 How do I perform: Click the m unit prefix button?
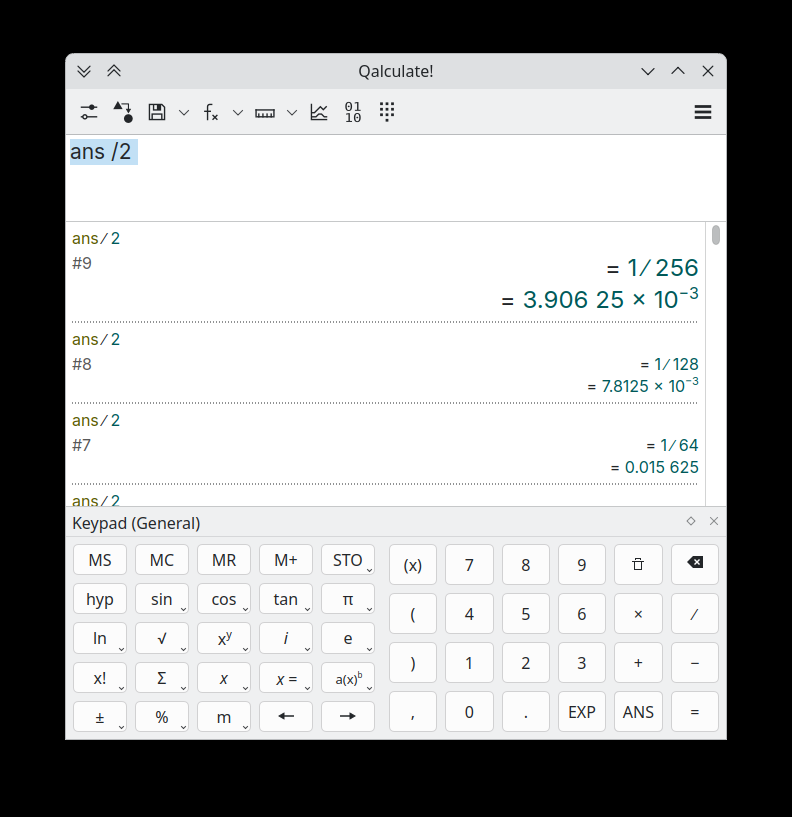pyautogui.click(x=224, y=717)
